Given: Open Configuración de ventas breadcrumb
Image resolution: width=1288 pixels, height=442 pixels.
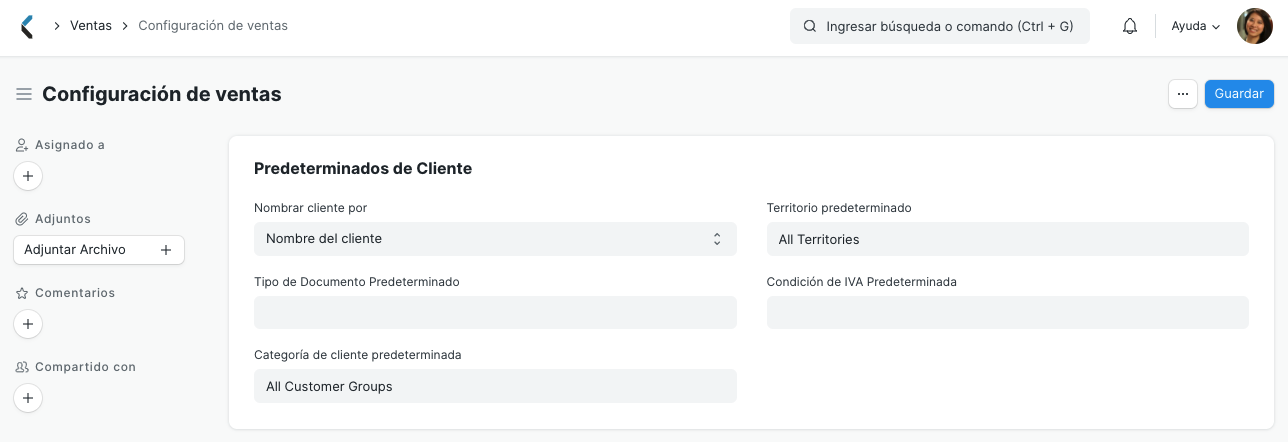Looking at the screenshot, I should 213,26.
